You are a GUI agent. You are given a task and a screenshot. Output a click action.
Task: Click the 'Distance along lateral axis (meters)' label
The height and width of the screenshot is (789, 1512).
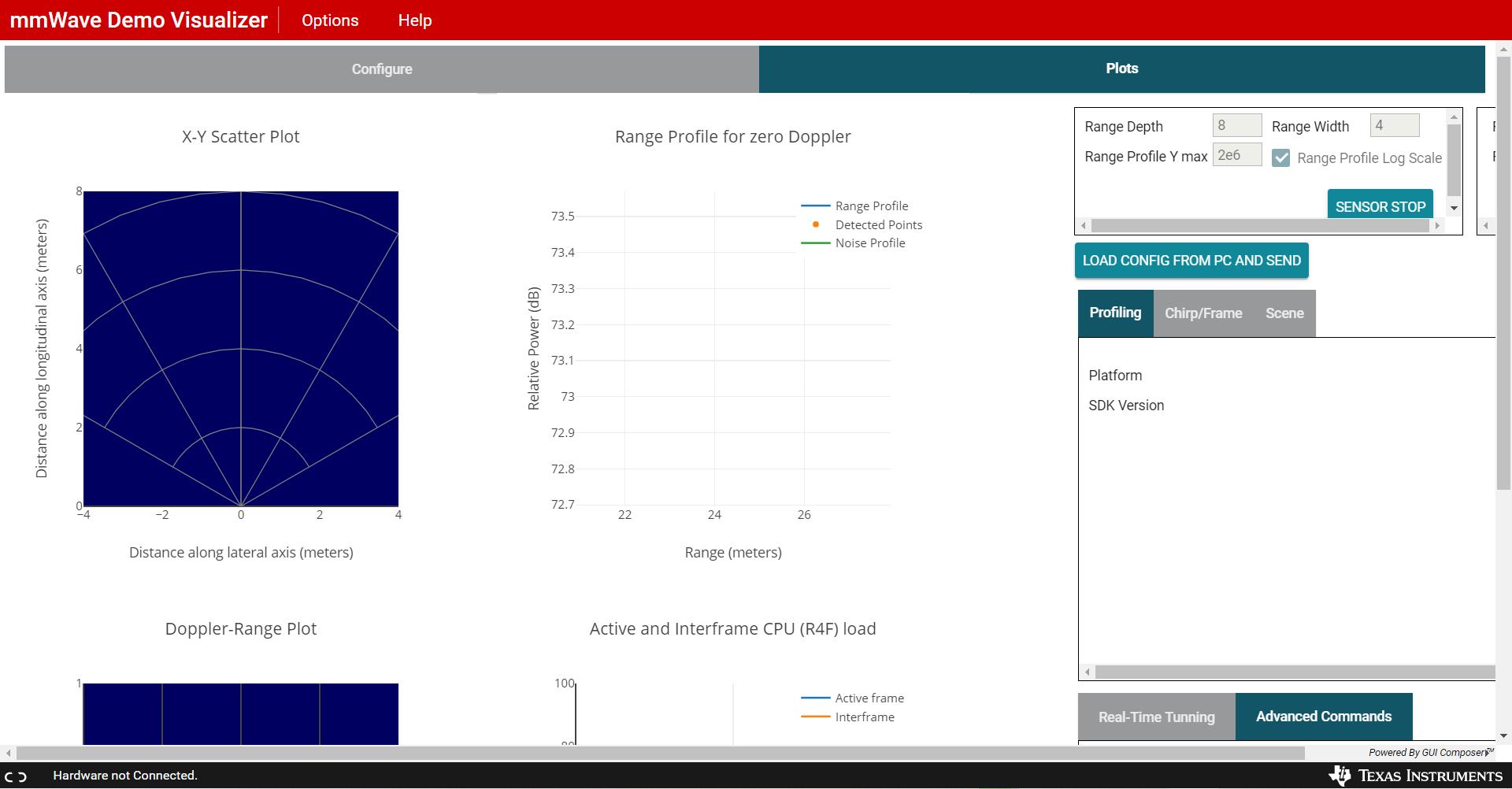click(x=241, y=553)
